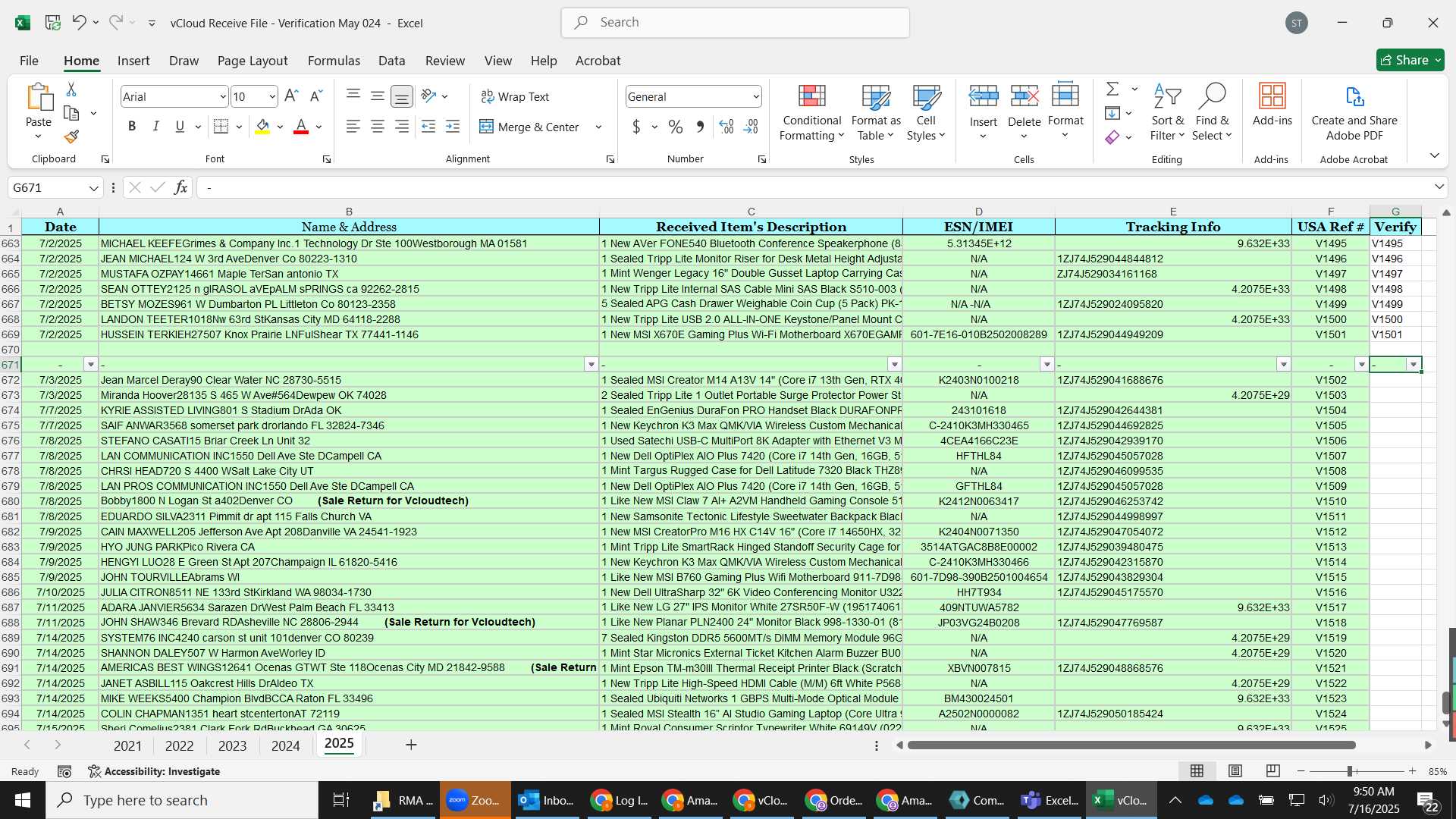The height and width of the screenshot is (819, 1456).
Task: Click the Copy icon in Clipboard
Action: [x=71, y=114]
